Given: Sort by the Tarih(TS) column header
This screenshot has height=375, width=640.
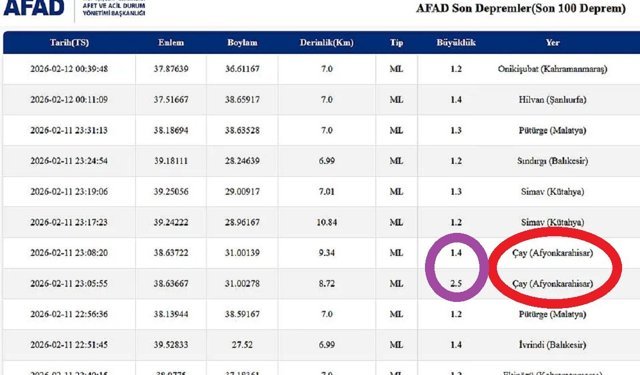Looking at the screenshot, I should 69,42.
